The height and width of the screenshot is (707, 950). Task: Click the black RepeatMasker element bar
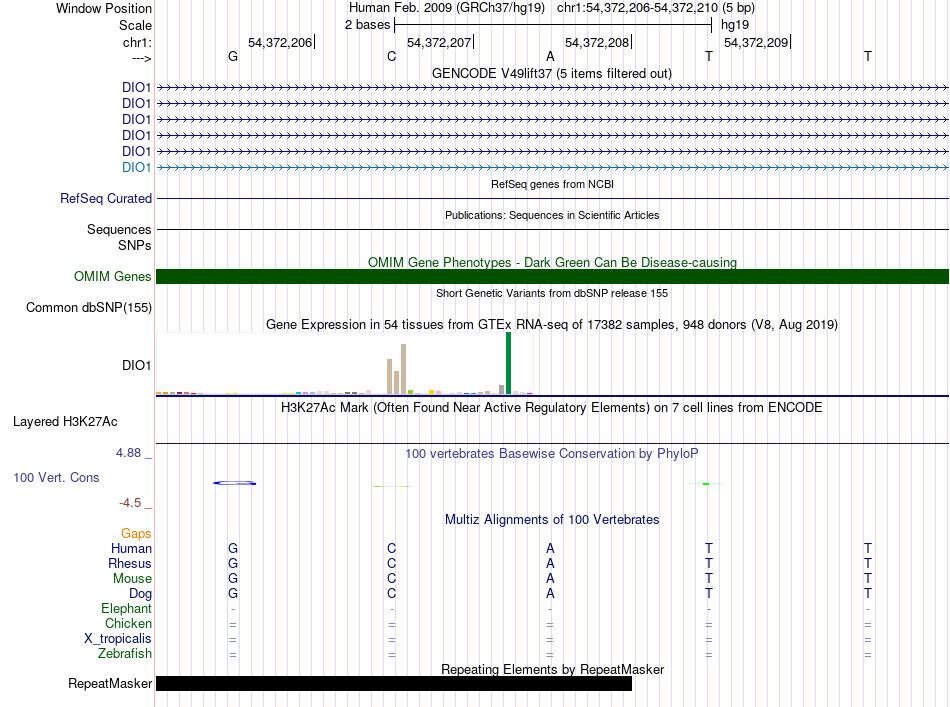click(394, 683)
